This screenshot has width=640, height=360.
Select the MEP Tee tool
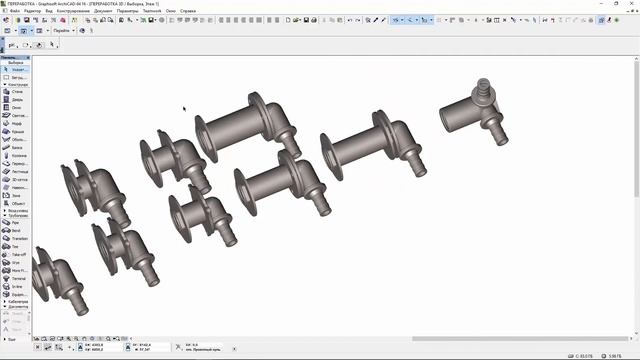pos(15,247)
